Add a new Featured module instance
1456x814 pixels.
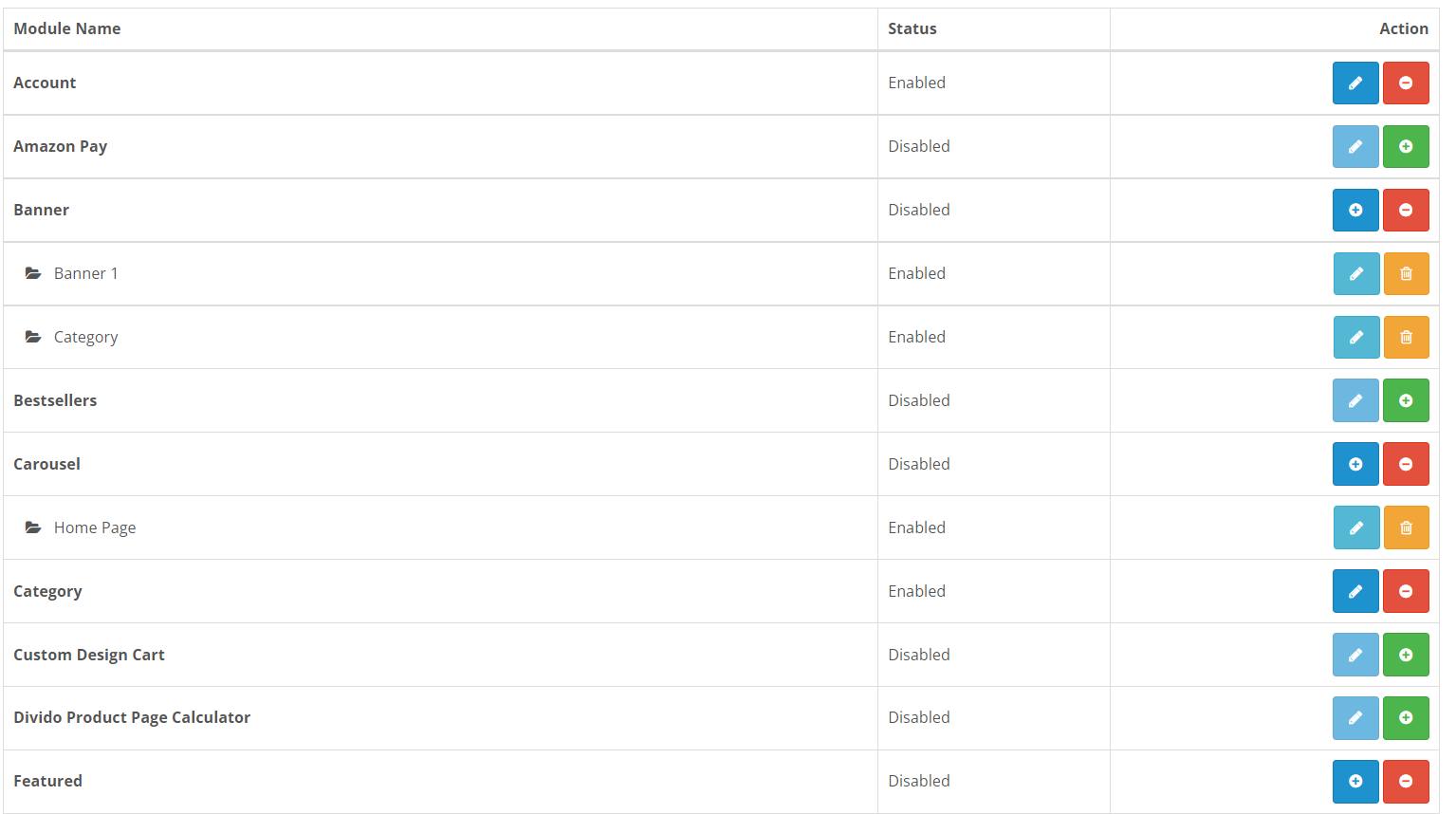tap(1355, 781)
